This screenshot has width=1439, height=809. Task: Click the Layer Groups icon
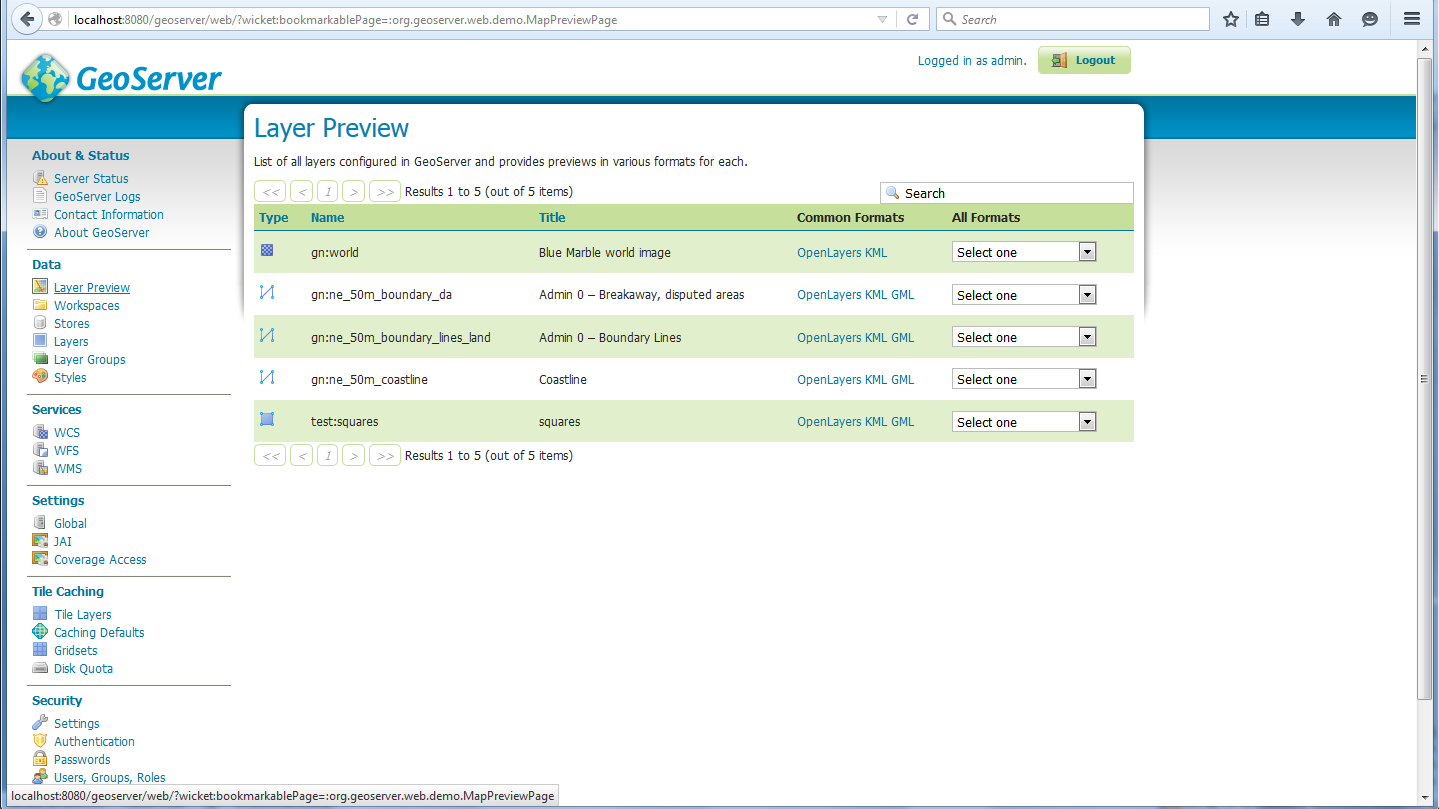pyautogui.click(x=40, y=359)
